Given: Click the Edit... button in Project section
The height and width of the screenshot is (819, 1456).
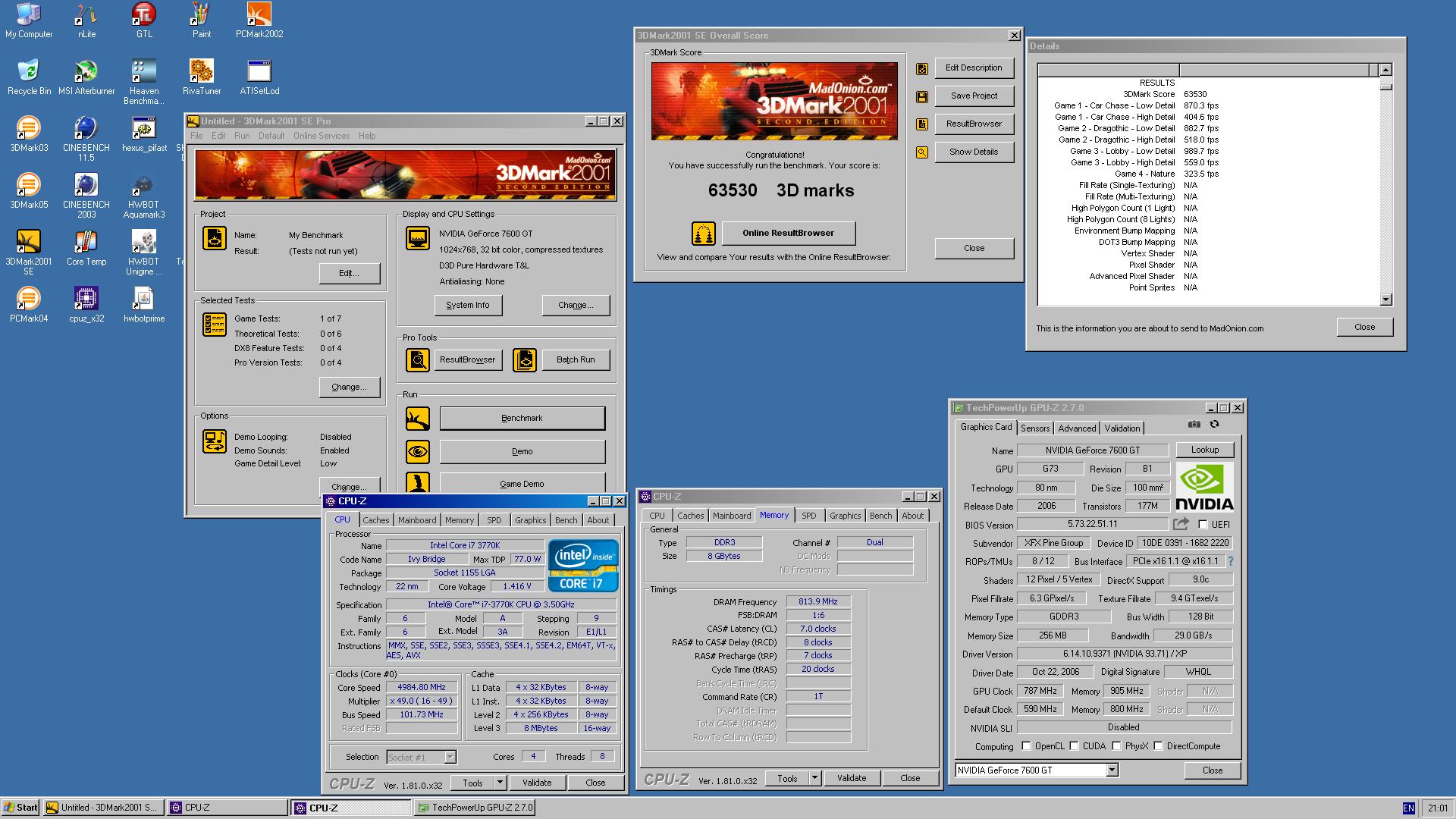Looking at the screenshot, I should click(349, 273).
